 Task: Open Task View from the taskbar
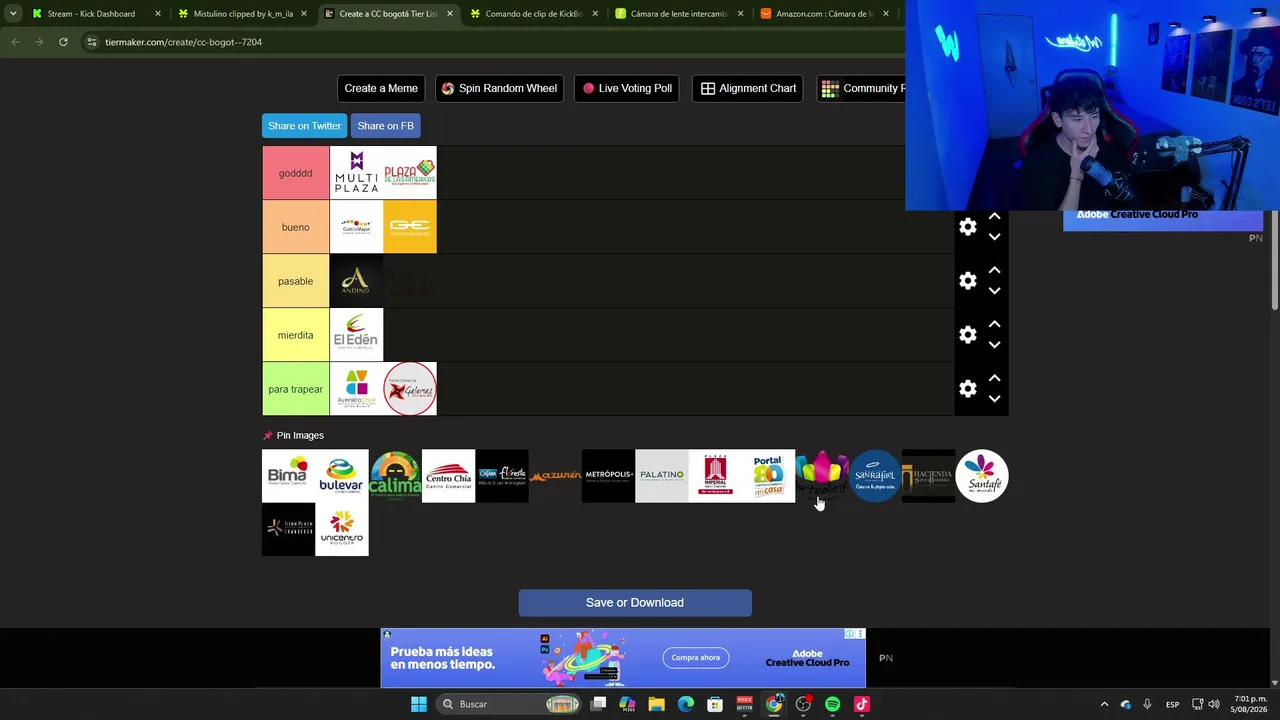pos(598,704)
